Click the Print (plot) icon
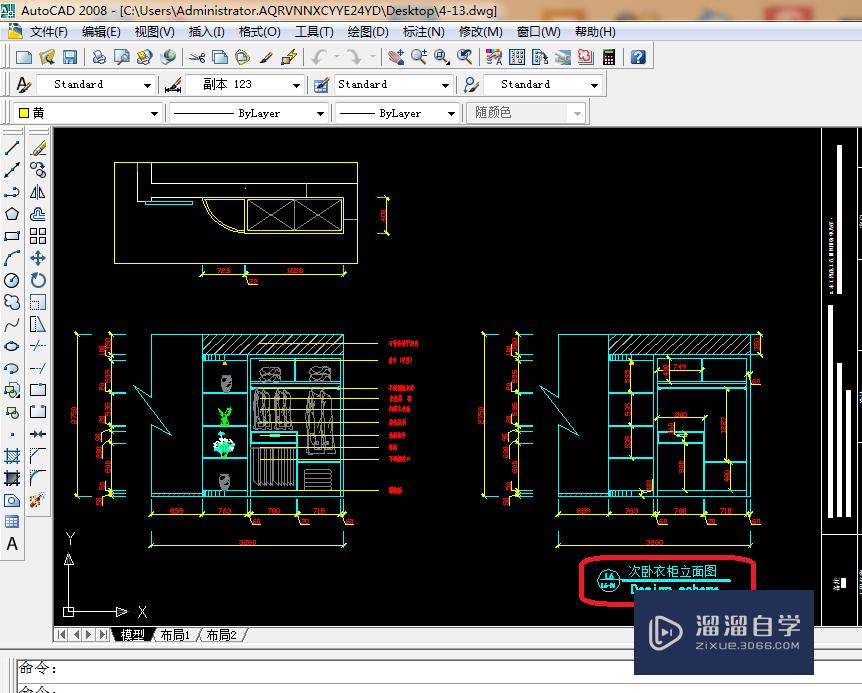 point(99,57)
